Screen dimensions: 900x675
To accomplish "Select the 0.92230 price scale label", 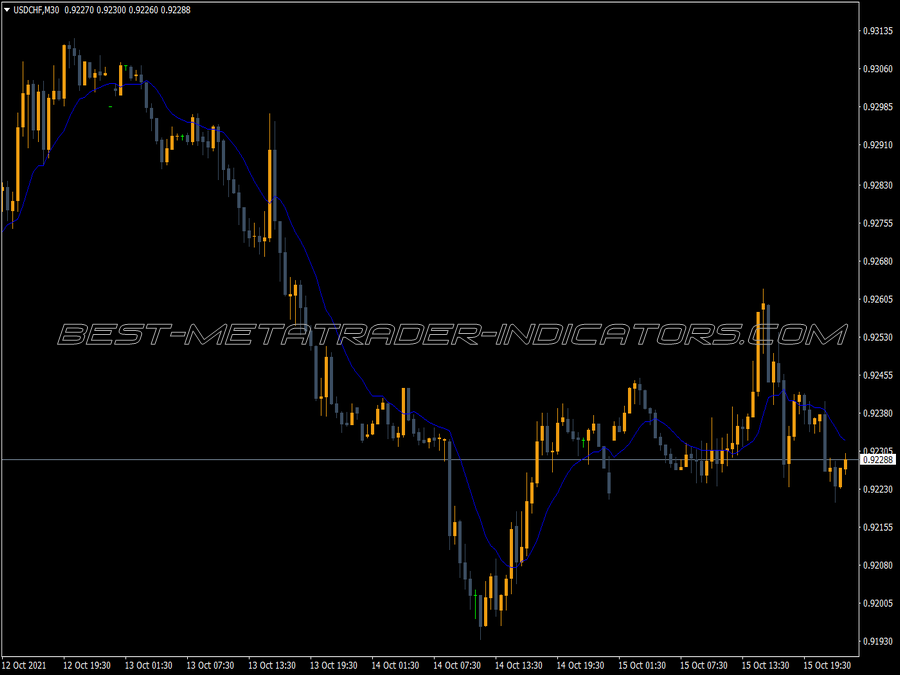I will (x=878, y=490).
